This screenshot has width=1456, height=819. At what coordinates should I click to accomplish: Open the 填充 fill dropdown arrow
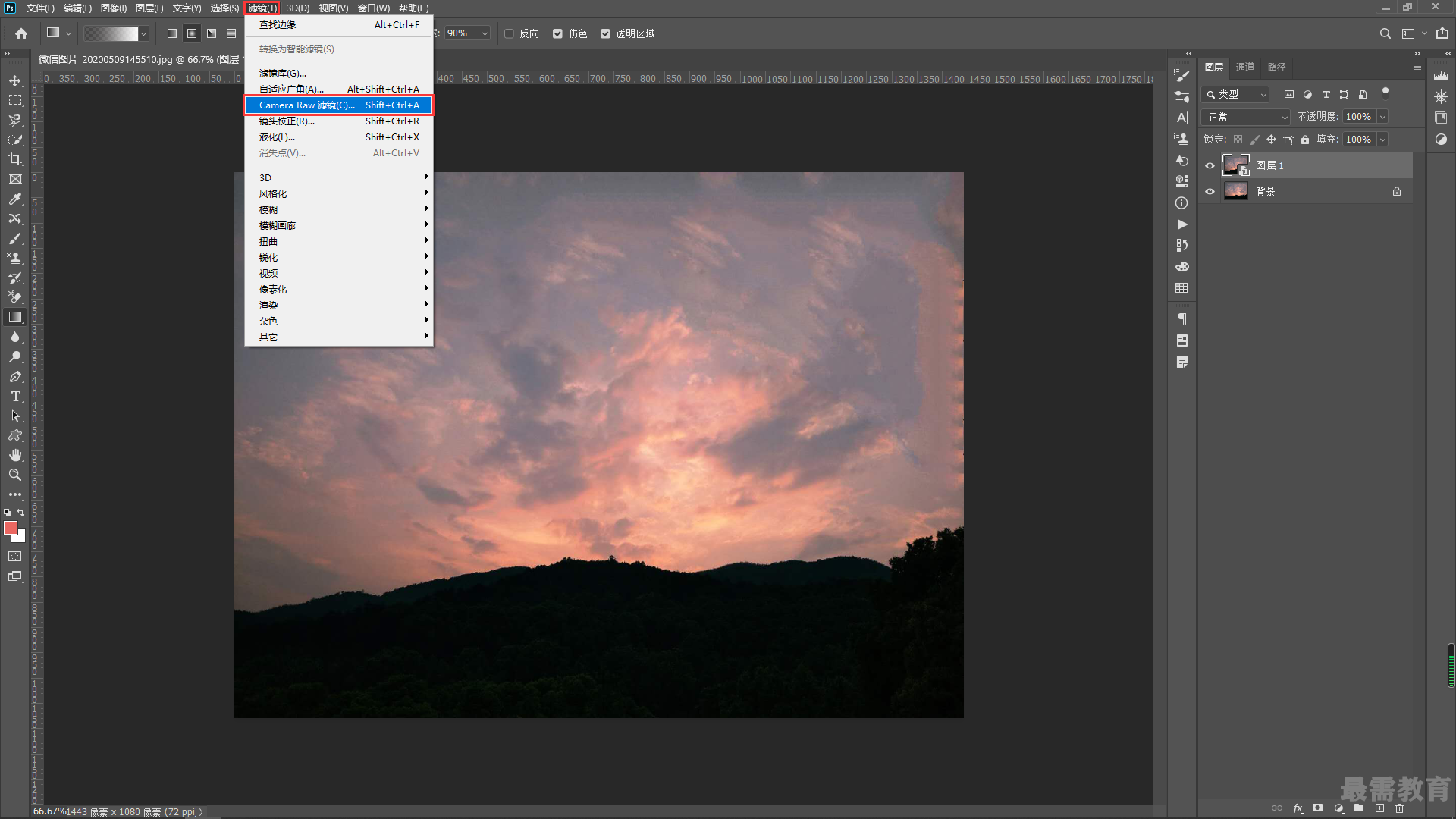pos(1382,140)
